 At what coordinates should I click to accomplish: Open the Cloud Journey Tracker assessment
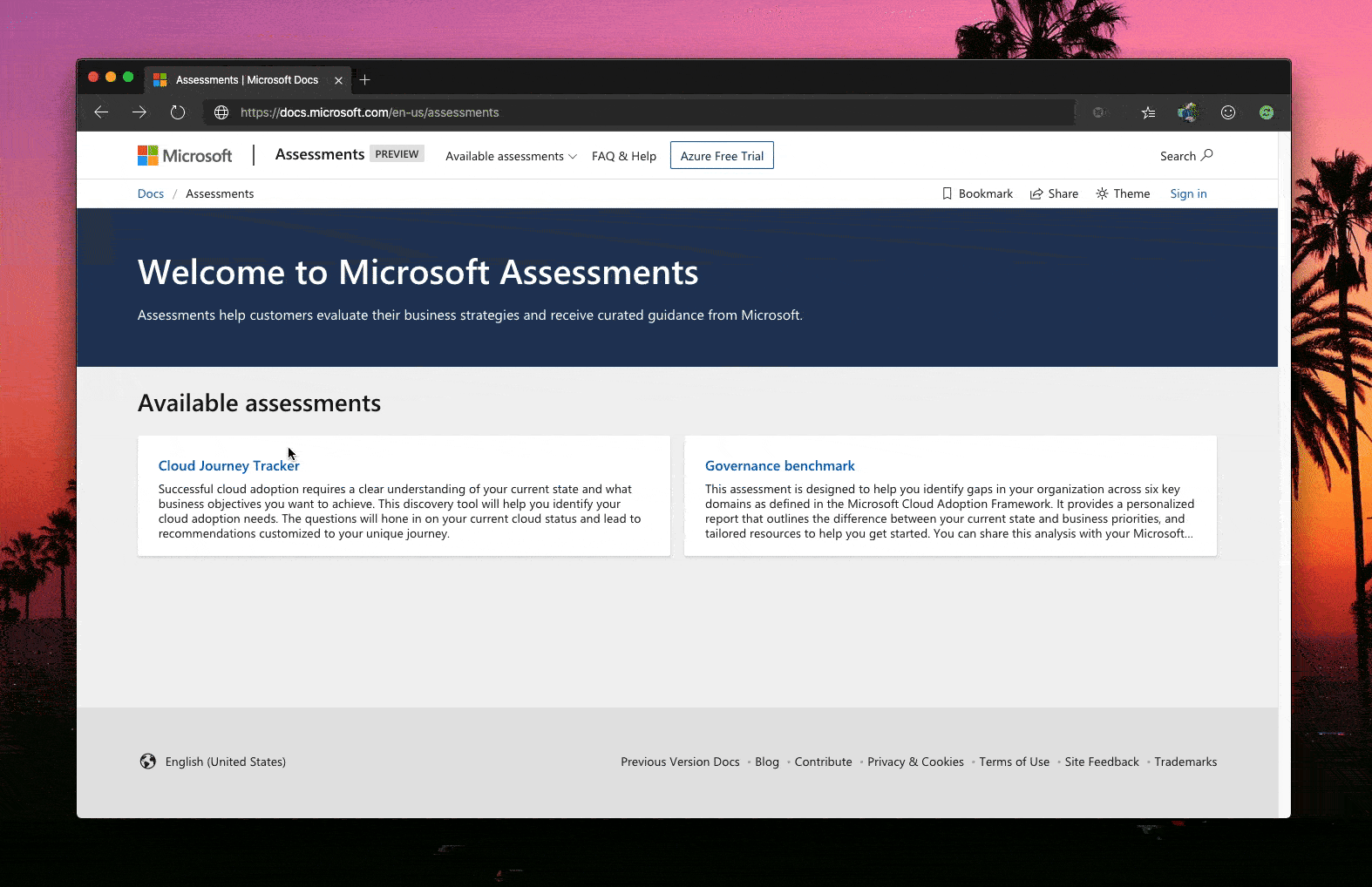click(x=229, y=465)
